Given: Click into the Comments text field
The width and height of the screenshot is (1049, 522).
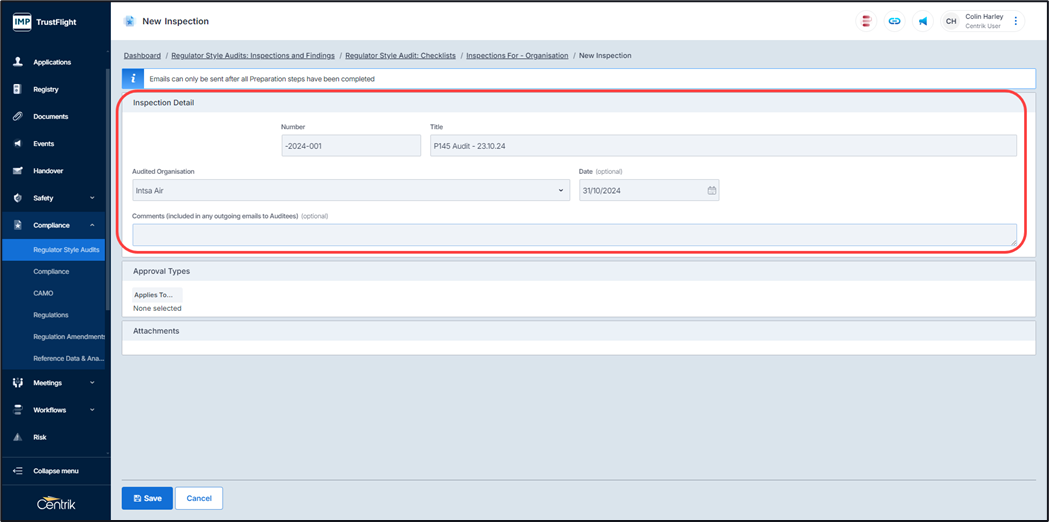Looking at the screenshot, I should click(573, 234).
